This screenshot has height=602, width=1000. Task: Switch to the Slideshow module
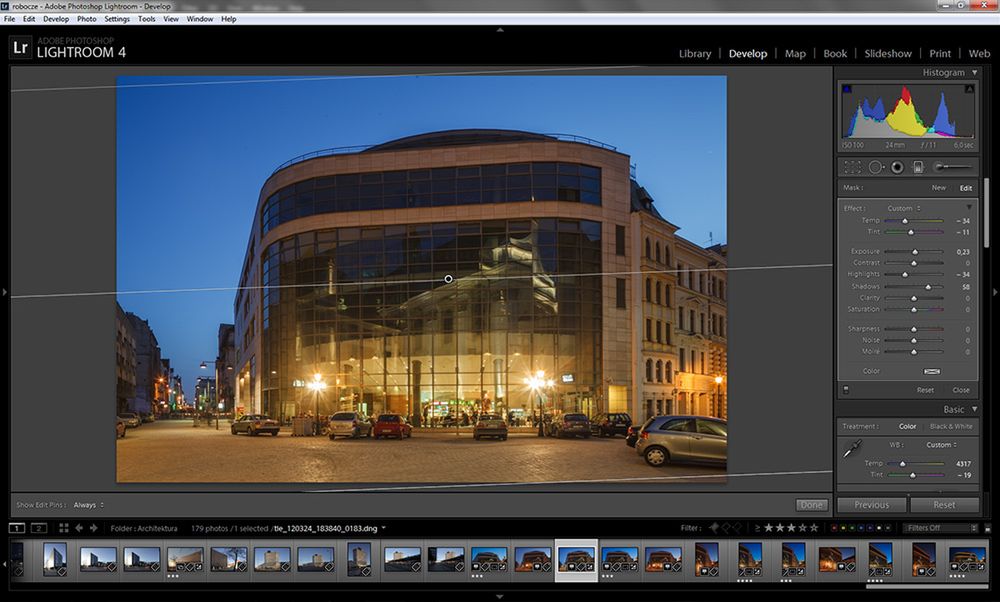[888, 54]
